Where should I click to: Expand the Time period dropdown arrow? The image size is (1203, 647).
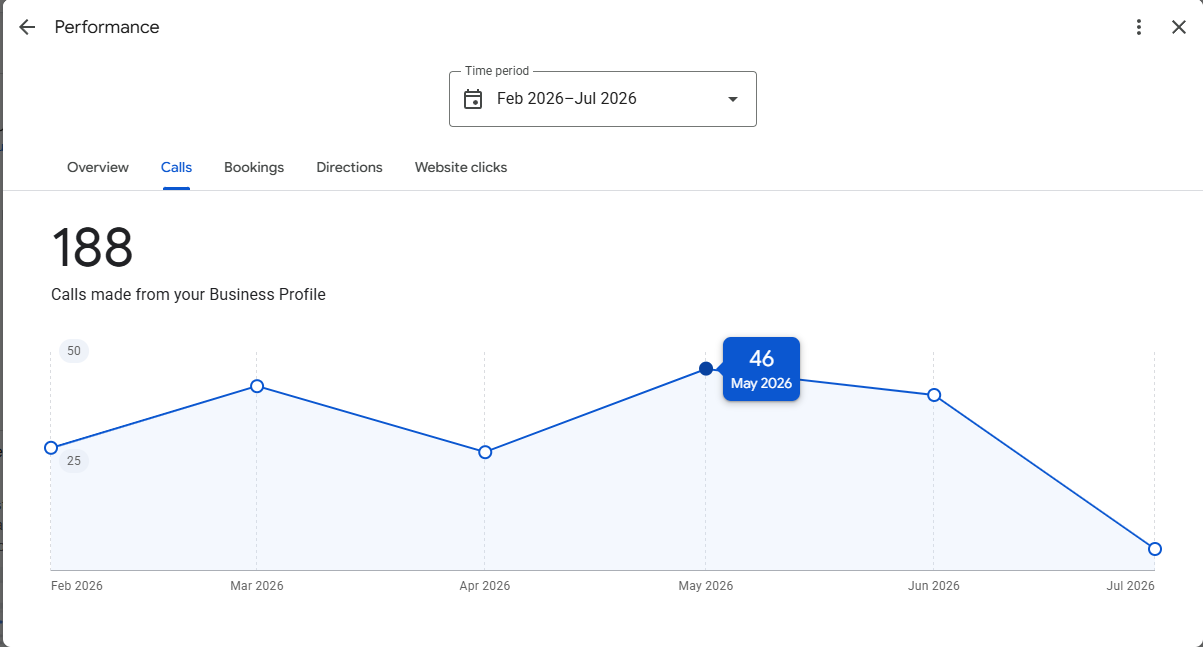click(x=732, y=99)
